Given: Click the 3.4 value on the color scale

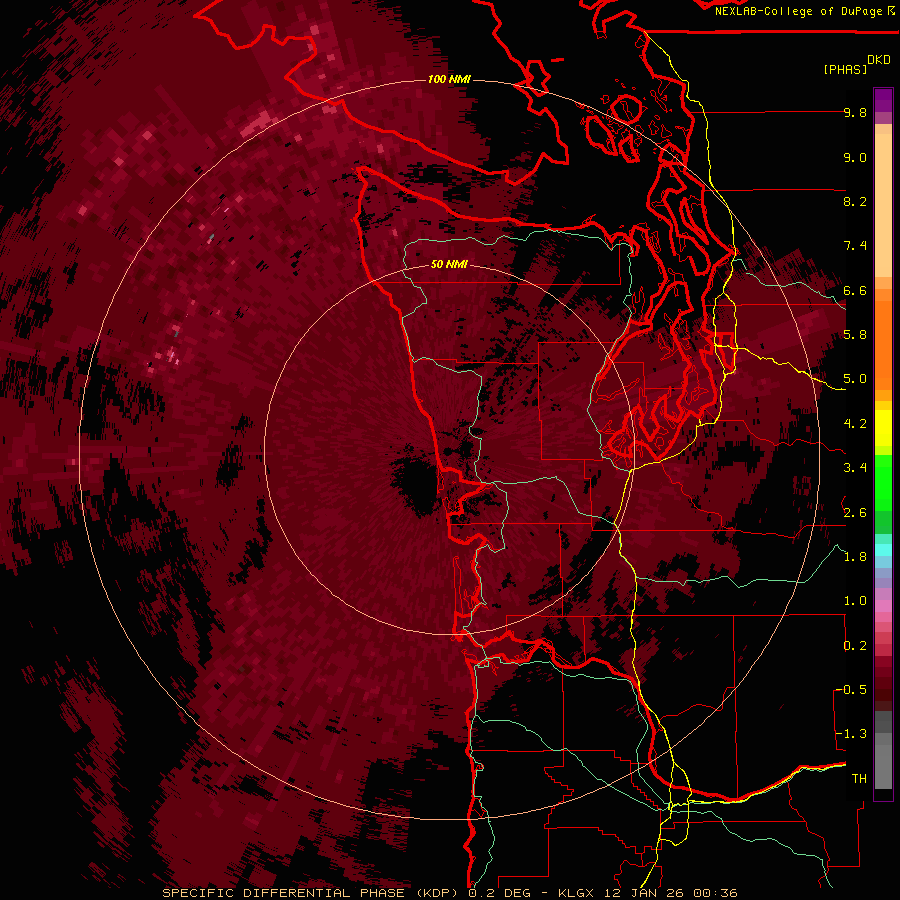Looking at the screenshot, I should pyautogui.click(x=855, y=468).
